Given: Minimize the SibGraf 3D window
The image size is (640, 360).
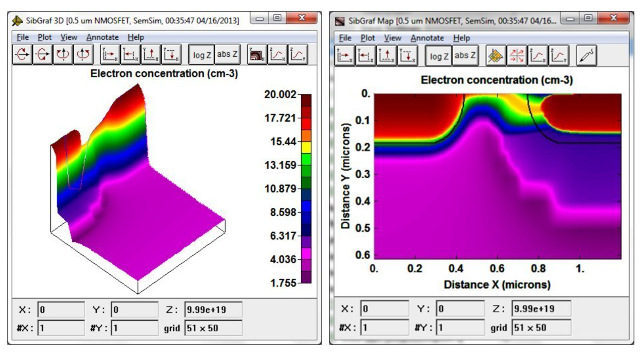Looking at the screenshot, I should [260, 18].
